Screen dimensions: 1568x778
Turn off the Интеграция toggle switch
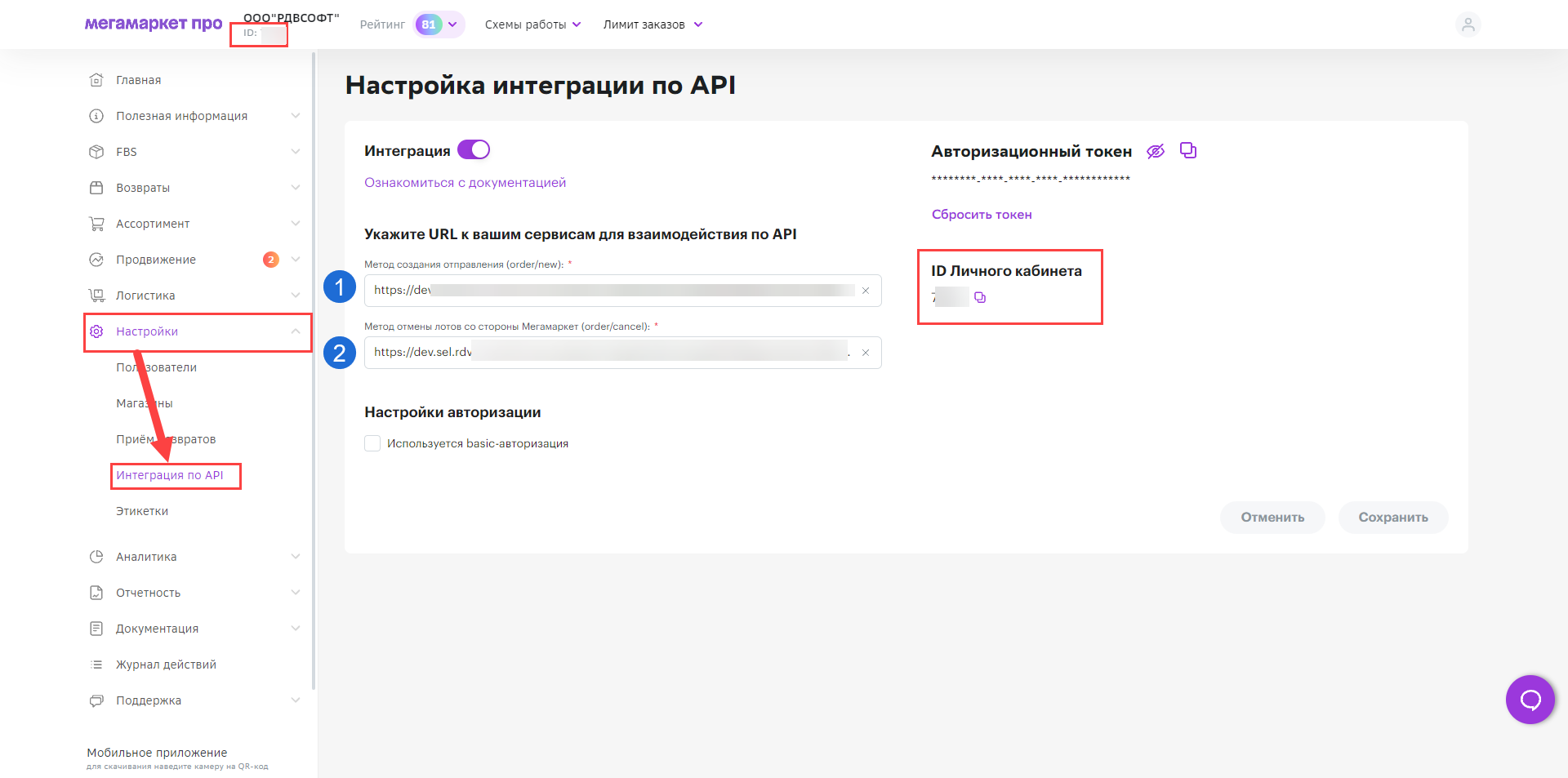[474, 150]
